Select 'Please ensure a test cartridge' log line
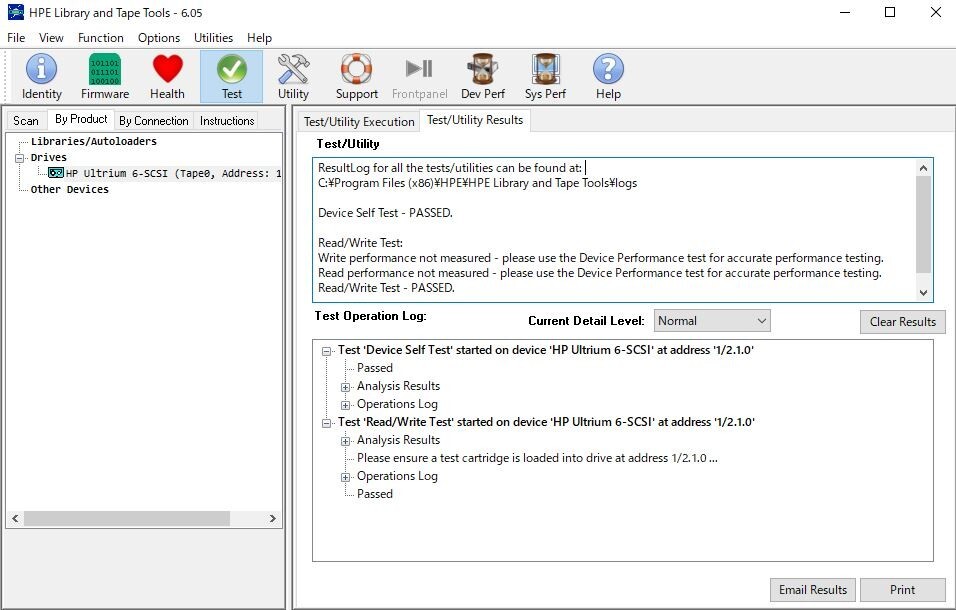Screen dimensions: 956x610 (537, 458)
